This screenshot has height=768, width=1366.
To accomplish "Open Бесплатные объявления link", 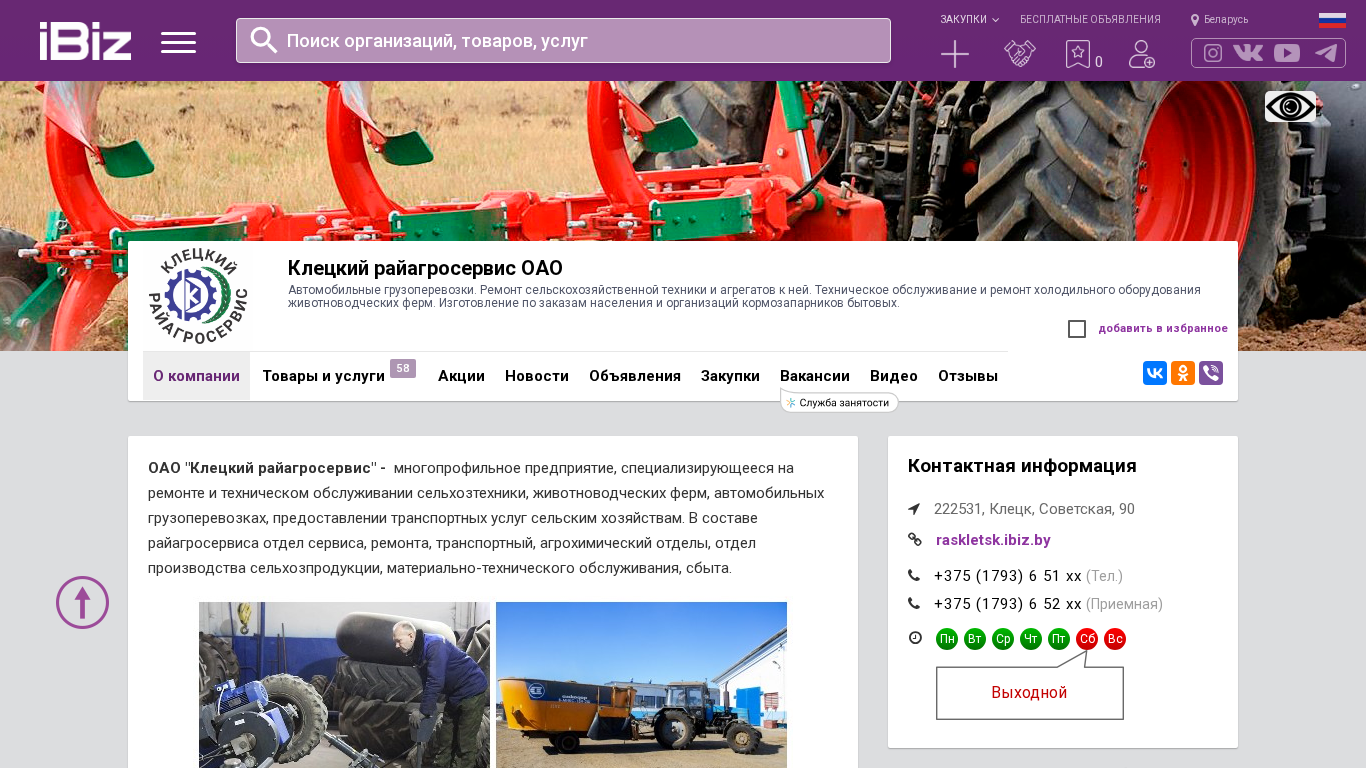I will (x=1090, y=19).
